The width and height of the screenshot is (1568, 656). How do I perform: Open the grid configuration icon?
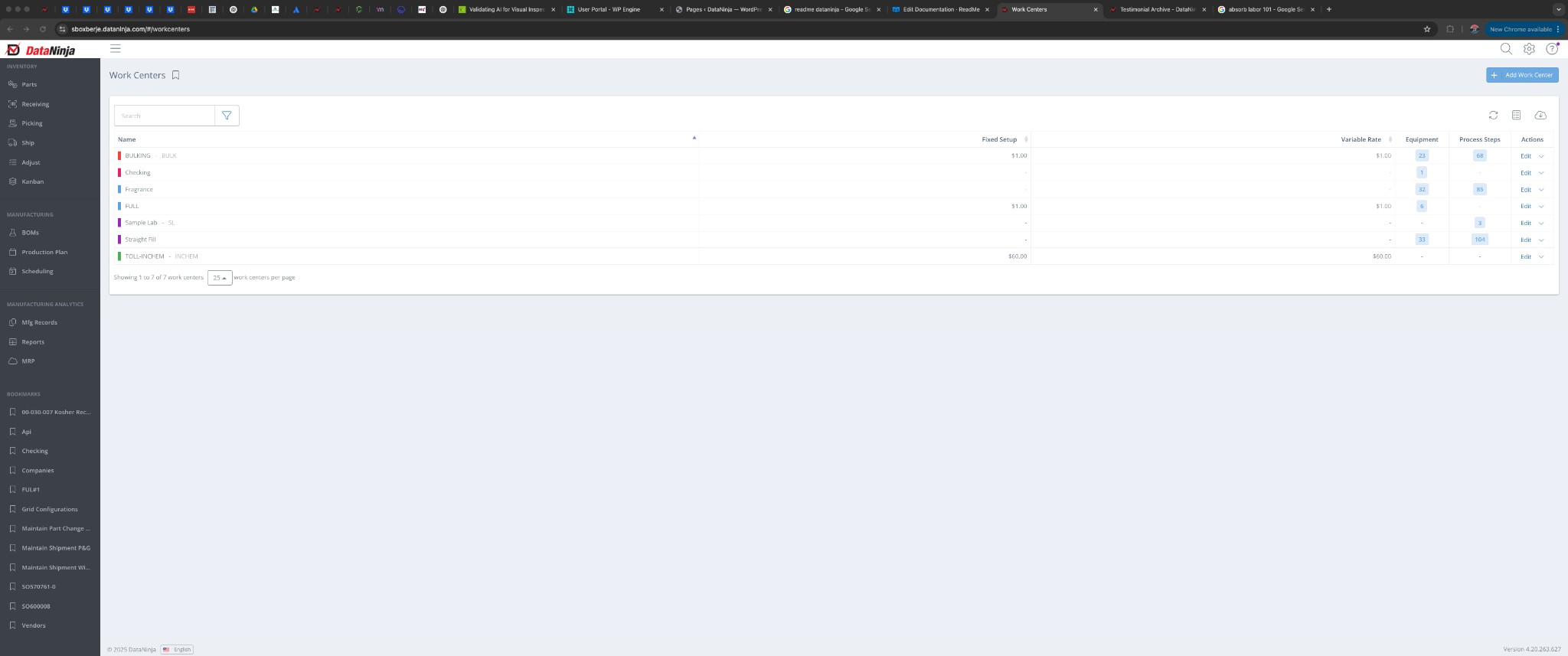click(x=1516, y=115)
